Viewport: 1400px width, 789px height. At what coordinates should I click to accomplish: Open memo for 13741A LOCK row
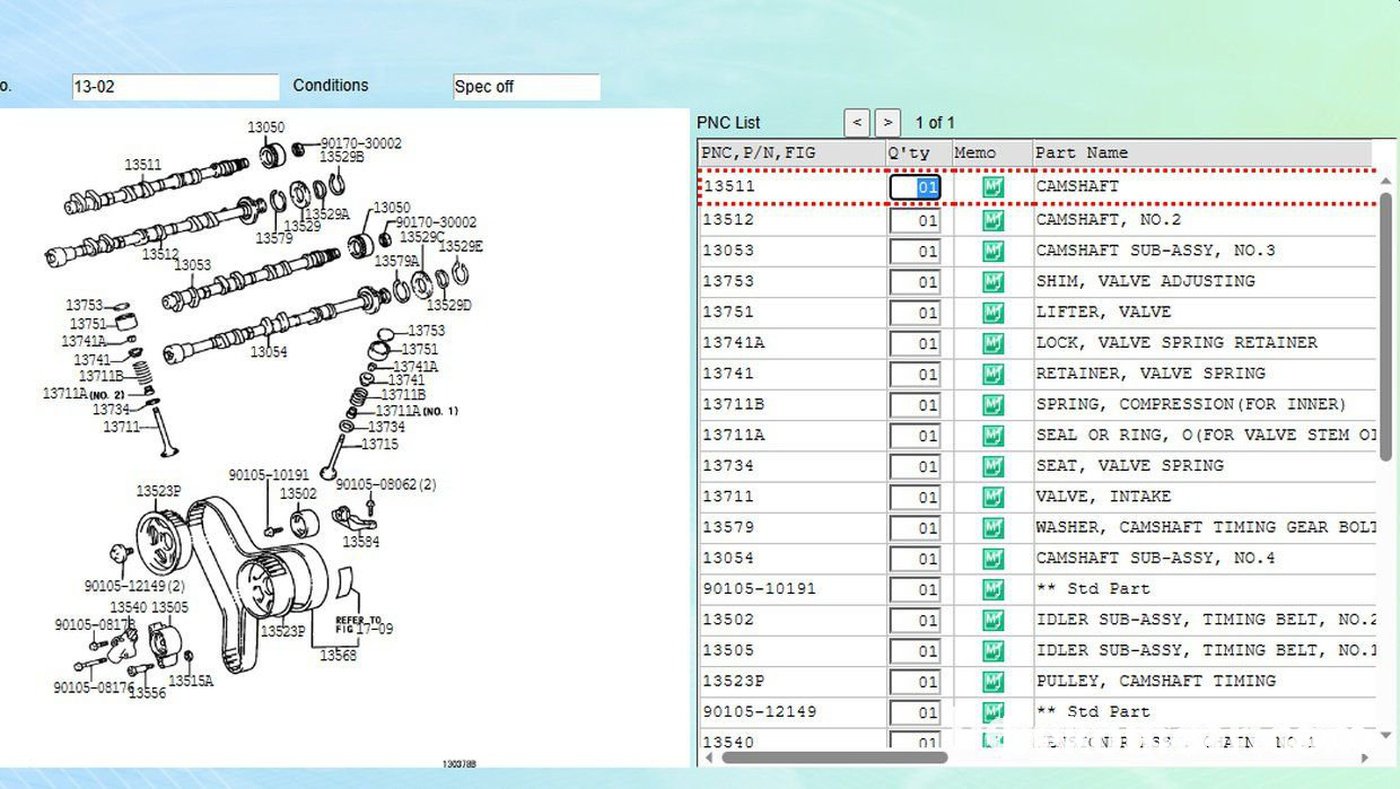tap(992, 344)
